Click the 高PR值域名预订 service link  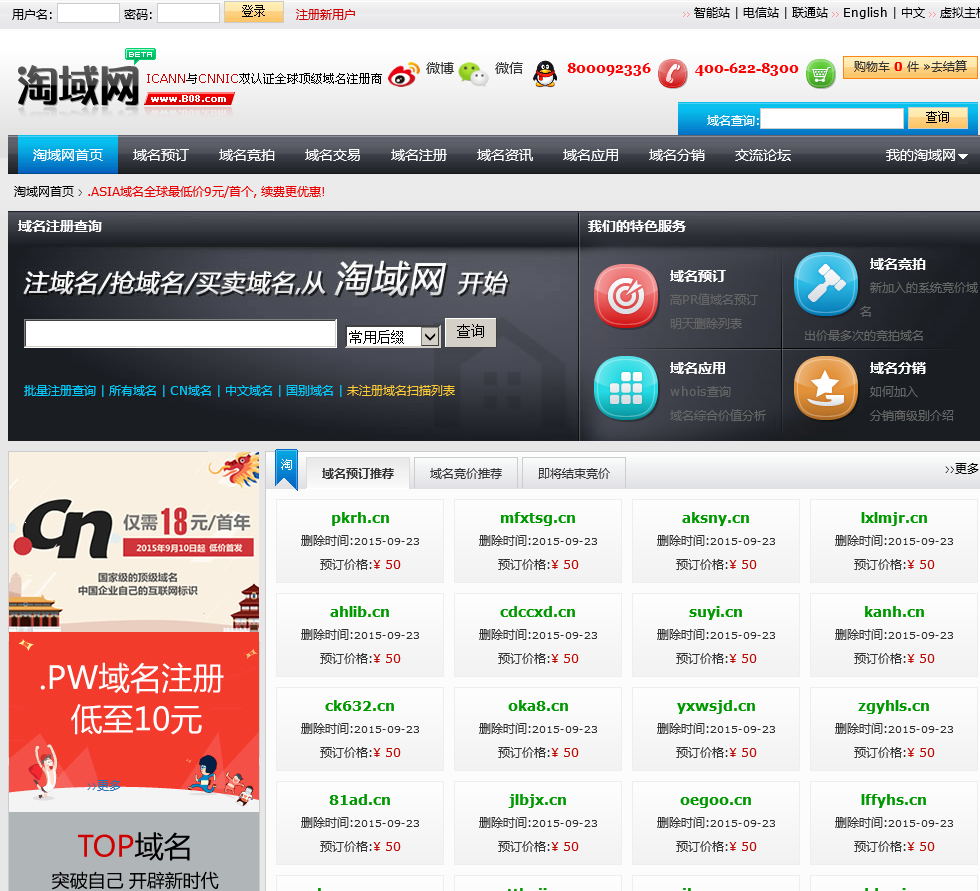point(714,300)
